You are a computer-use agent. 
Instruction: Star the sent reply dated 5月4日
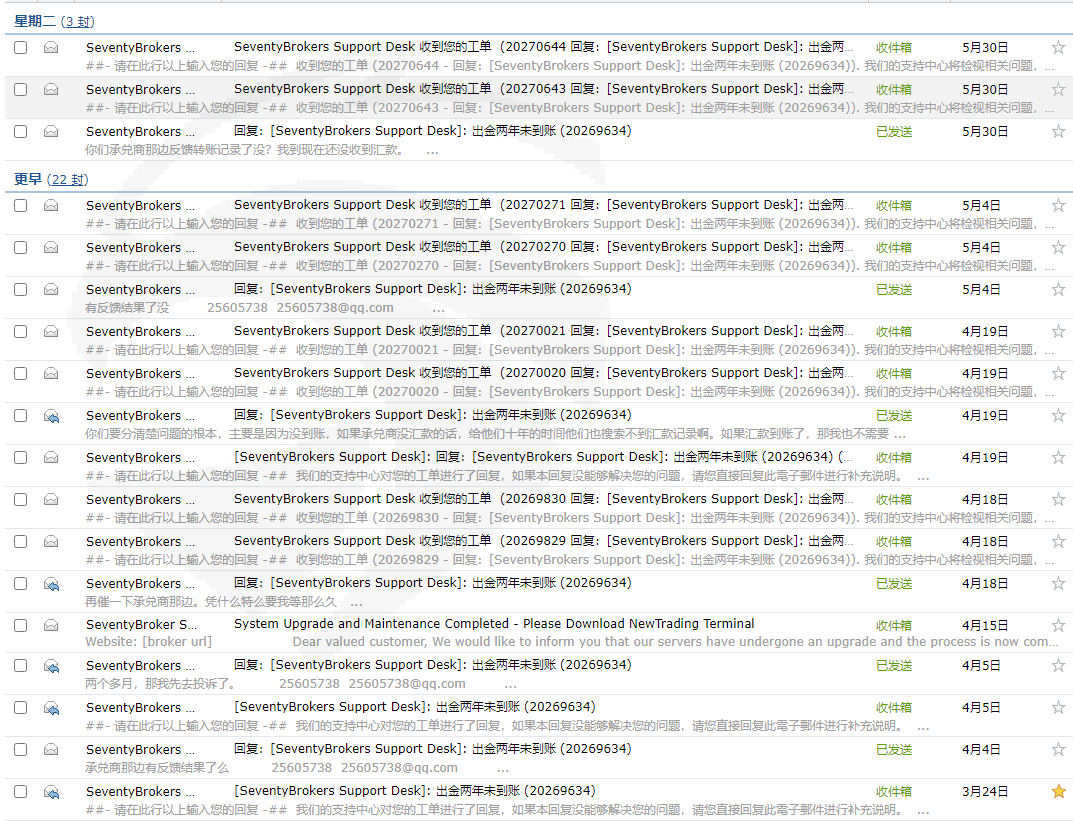pyautogui.click(x=1058, y=289)
